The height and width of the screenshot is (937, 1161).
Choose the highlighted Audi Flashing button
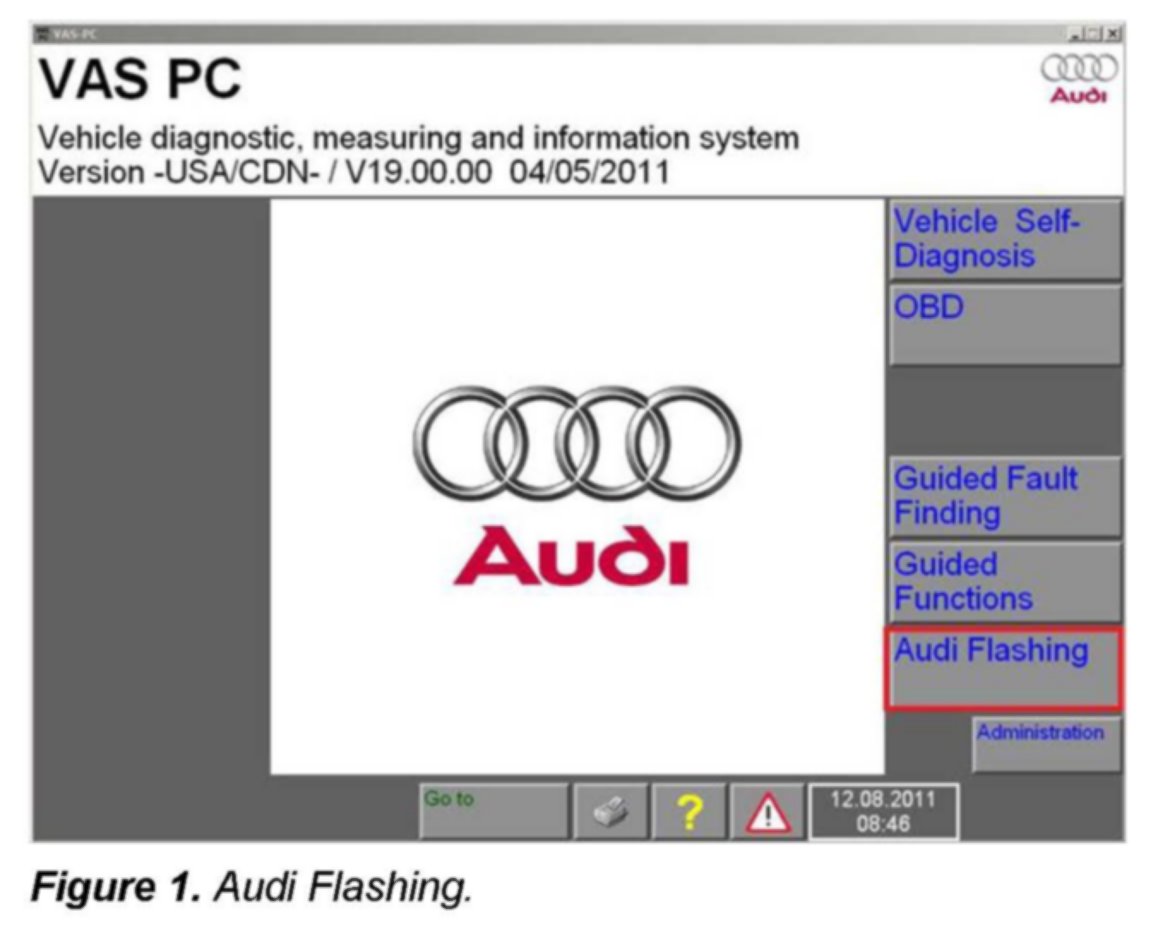coord(1003,668)
